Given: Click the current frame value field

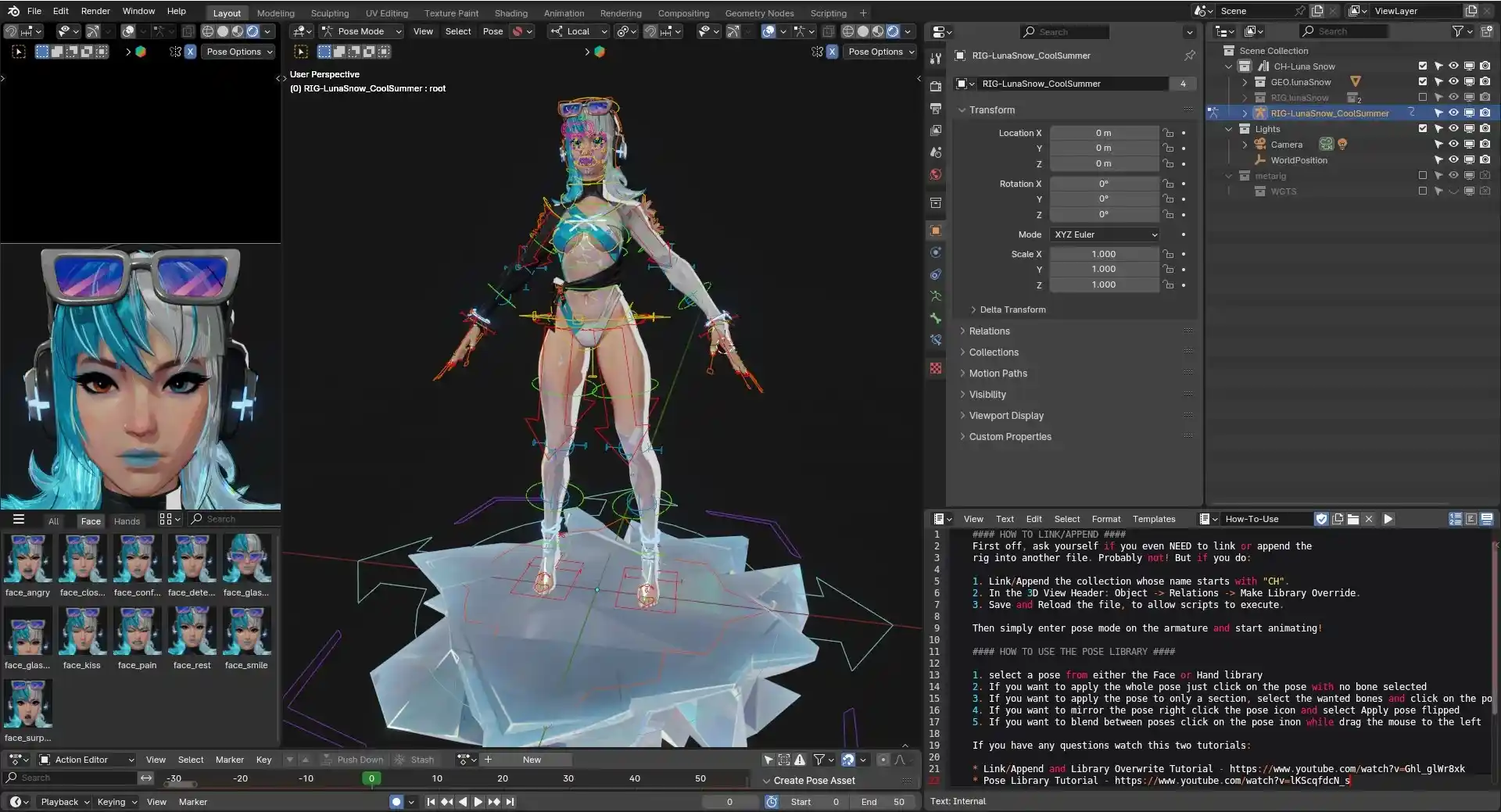Looking at the screenshot, I should (x=729, y=801).
